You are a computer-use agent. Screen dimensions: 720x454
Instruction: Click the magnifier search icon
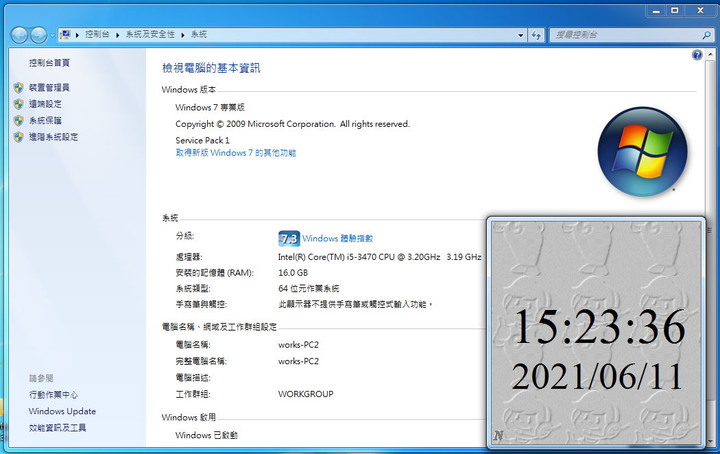(707, 35)
